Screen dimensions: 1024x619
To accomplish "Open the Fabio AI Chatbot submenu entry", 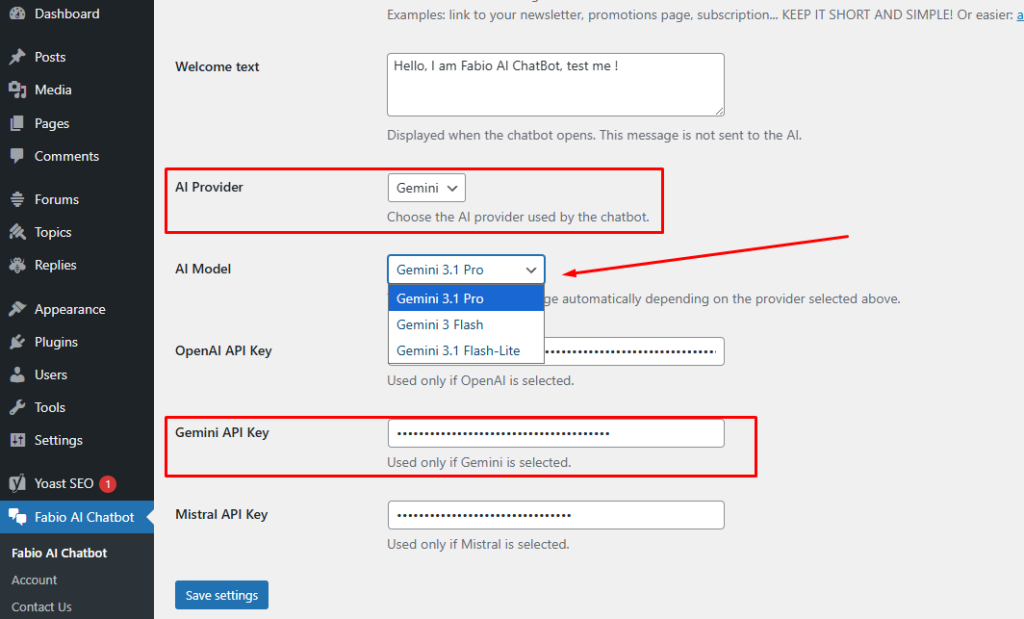I will click(x=59, y=553).
